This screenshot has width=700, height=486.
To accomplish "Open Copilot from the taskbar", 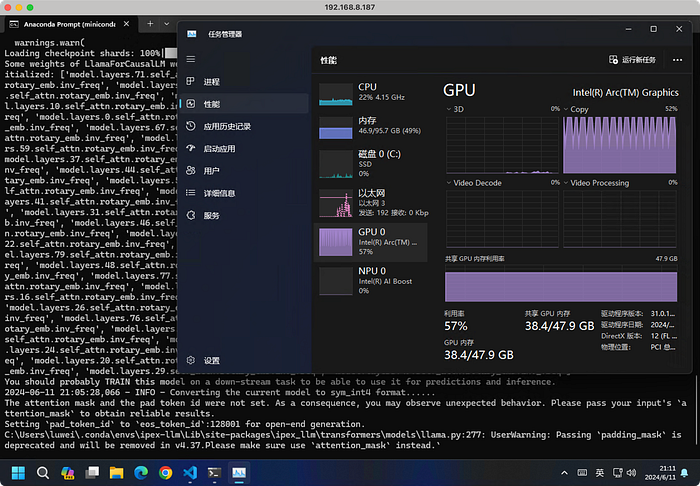I will tap(67, 473).
